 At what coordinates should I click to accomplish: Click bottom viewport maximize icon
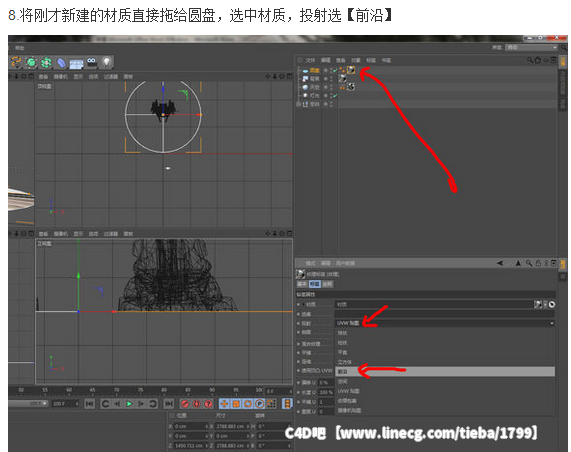coord(289,233)
